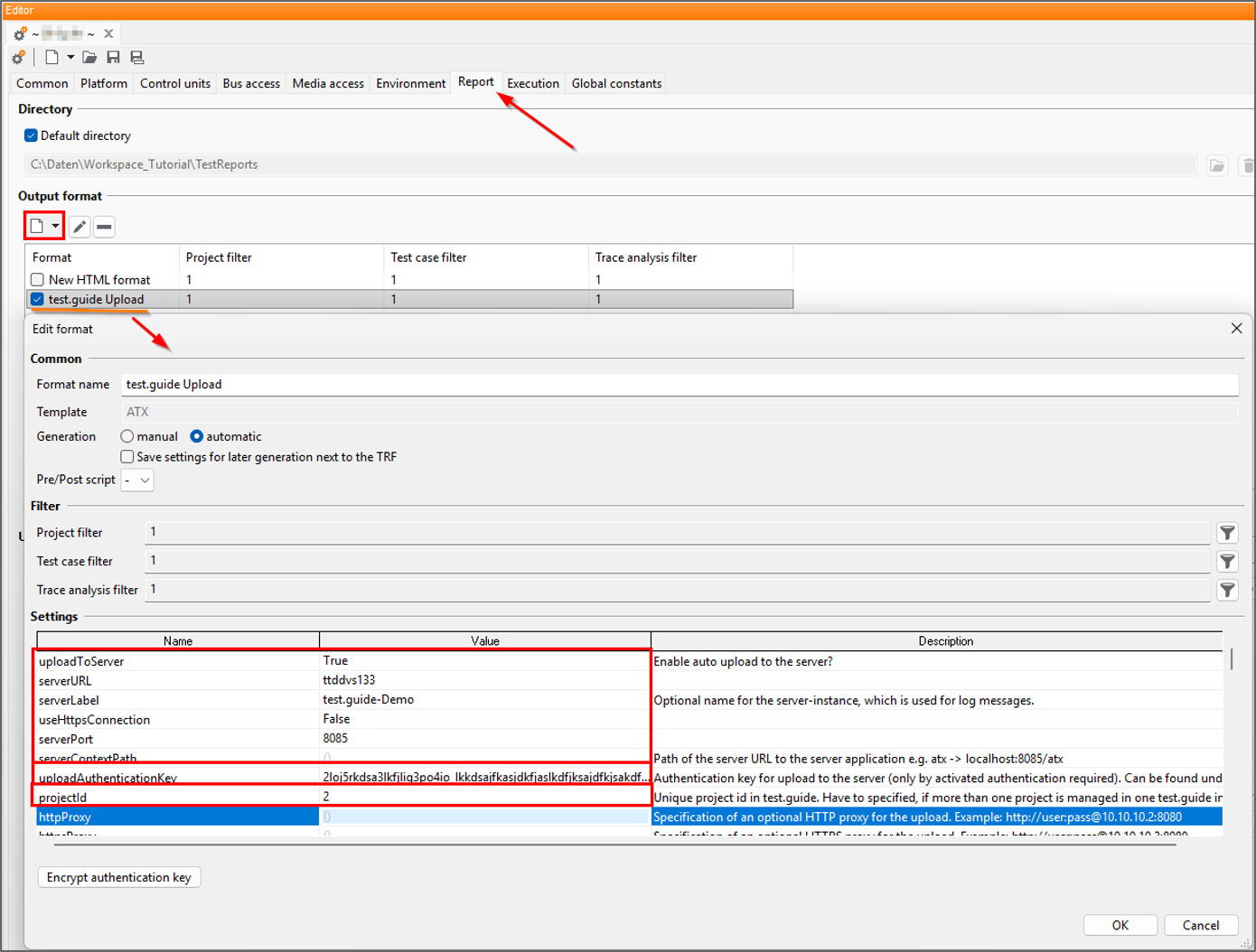Screen dimensions: 1256x952
Task: Open the Project filter funnel icon
Action: pos(1227,533)
